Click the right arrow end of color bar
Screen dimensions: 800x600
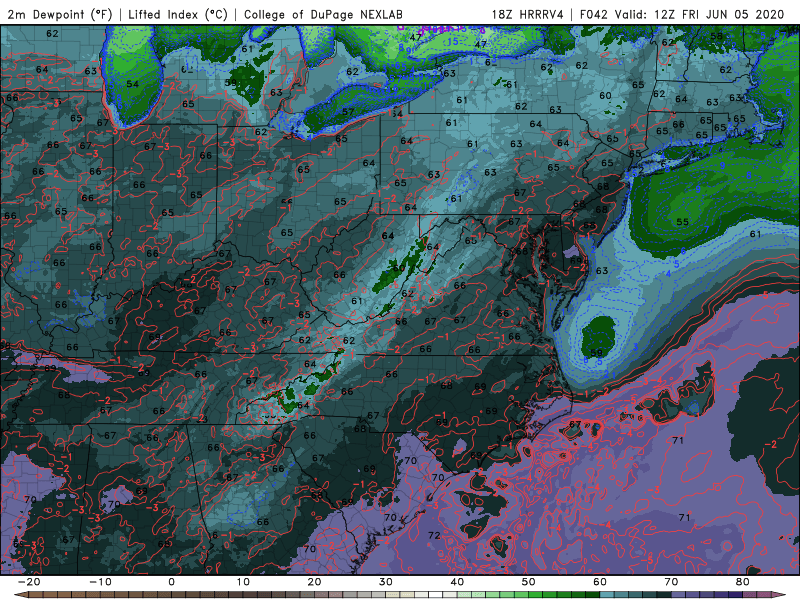(x=780, y=595)
